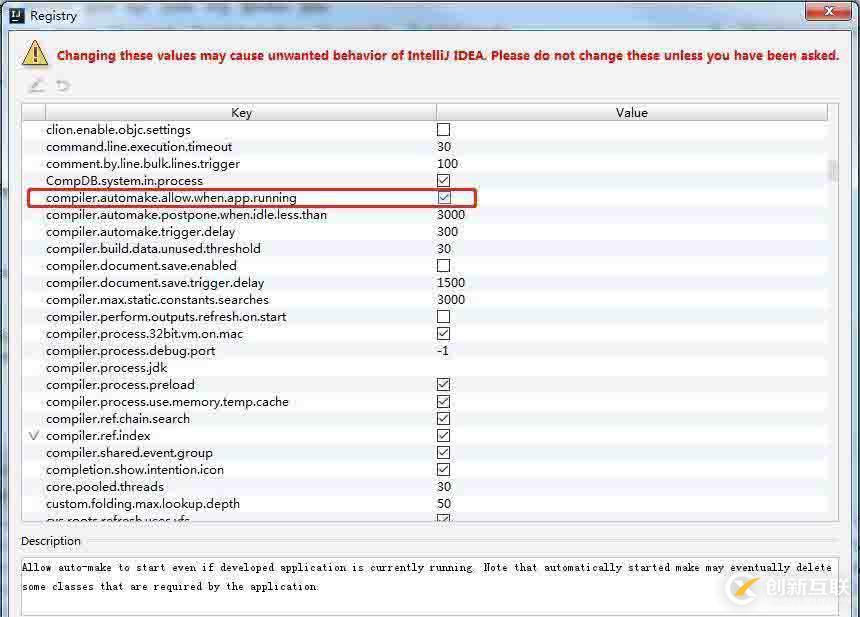This screenshot has width=860, height=617.
Task: Click value 3000 of compiler.automake.postpone.when.idle.less.than
Action: click(451, 214)
